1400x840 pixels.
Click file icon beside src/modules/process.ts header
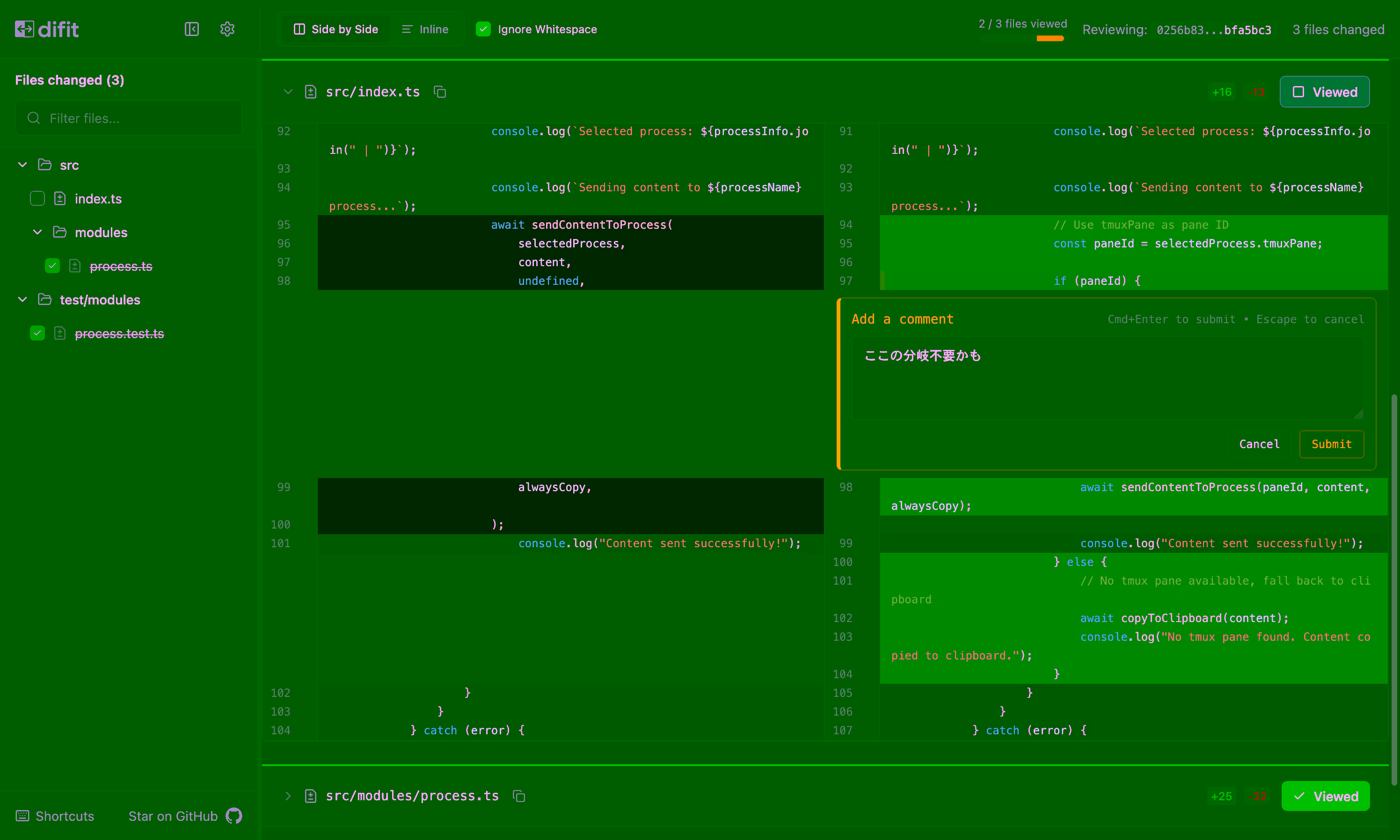pos(310,796)
